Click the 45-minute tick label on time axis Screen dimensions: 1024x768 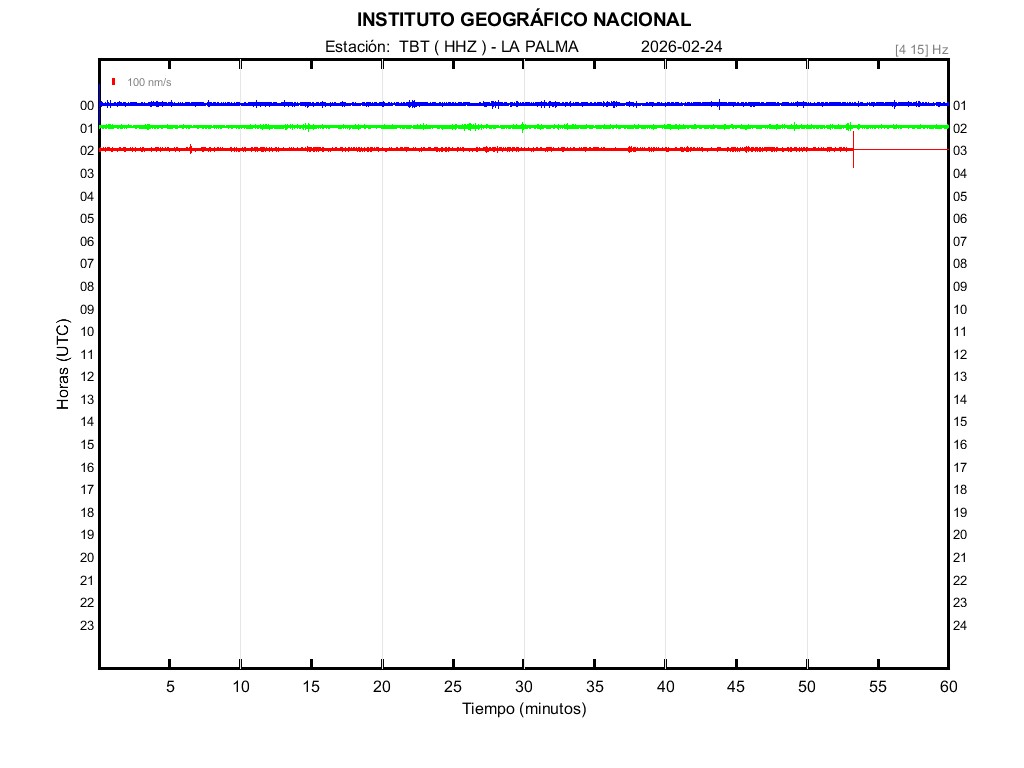pyautogui.click(x=736, y=686)
